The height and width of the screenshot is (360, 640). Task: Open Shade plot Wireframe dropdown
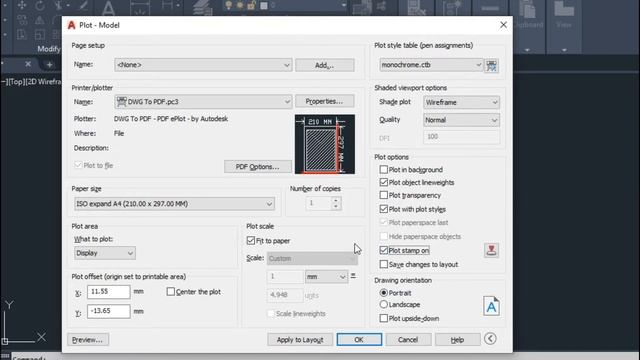click(x=461, y=102)
